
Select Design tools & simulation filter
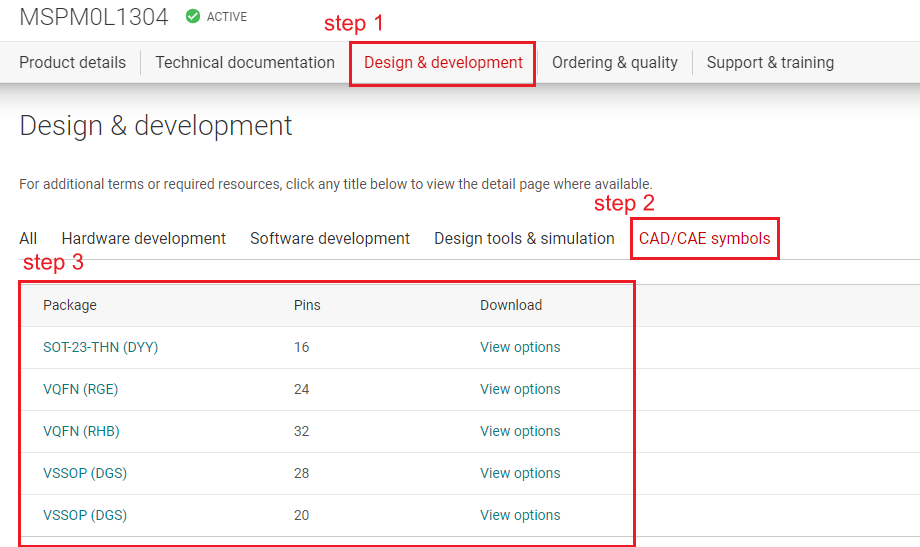point(524,238)
